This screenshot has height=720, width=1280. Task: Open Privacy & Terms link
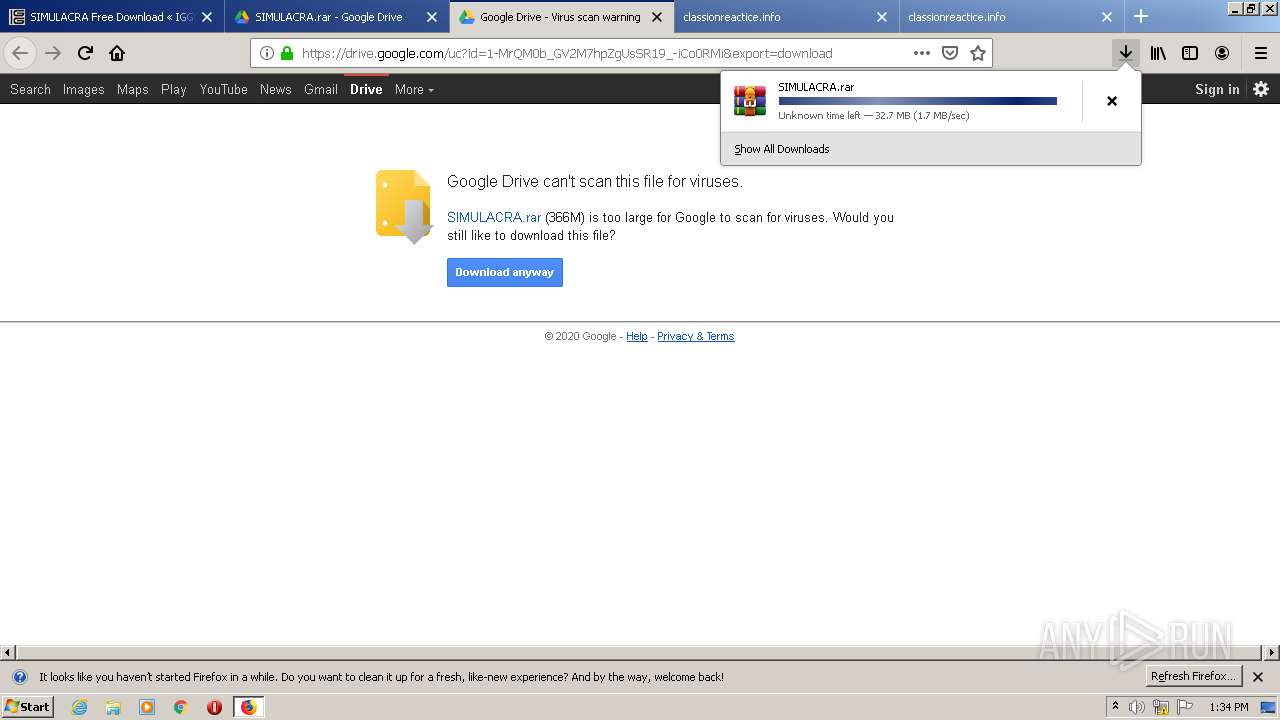[696, 336]
